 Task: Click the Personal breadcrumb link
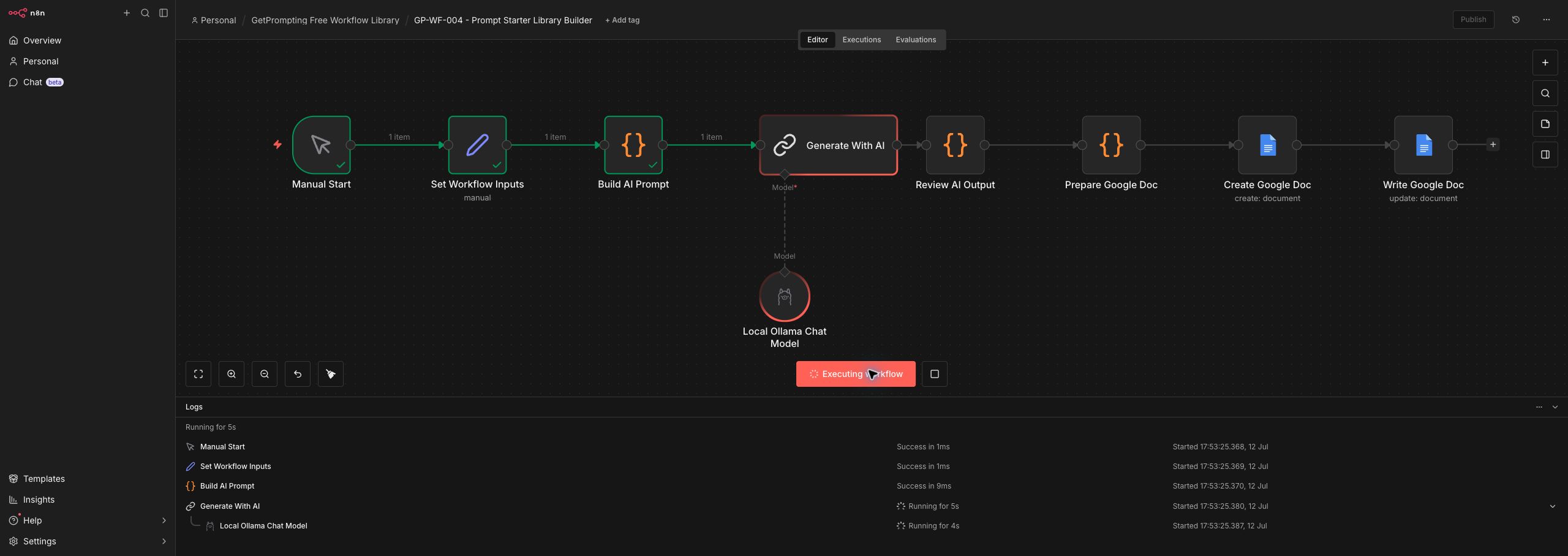pos(214,20)
